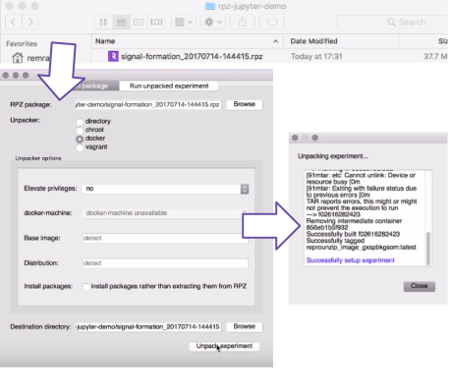Browse for RPZ package
The width and height of the screenshot is (450, 372).
tap(244, 104)
